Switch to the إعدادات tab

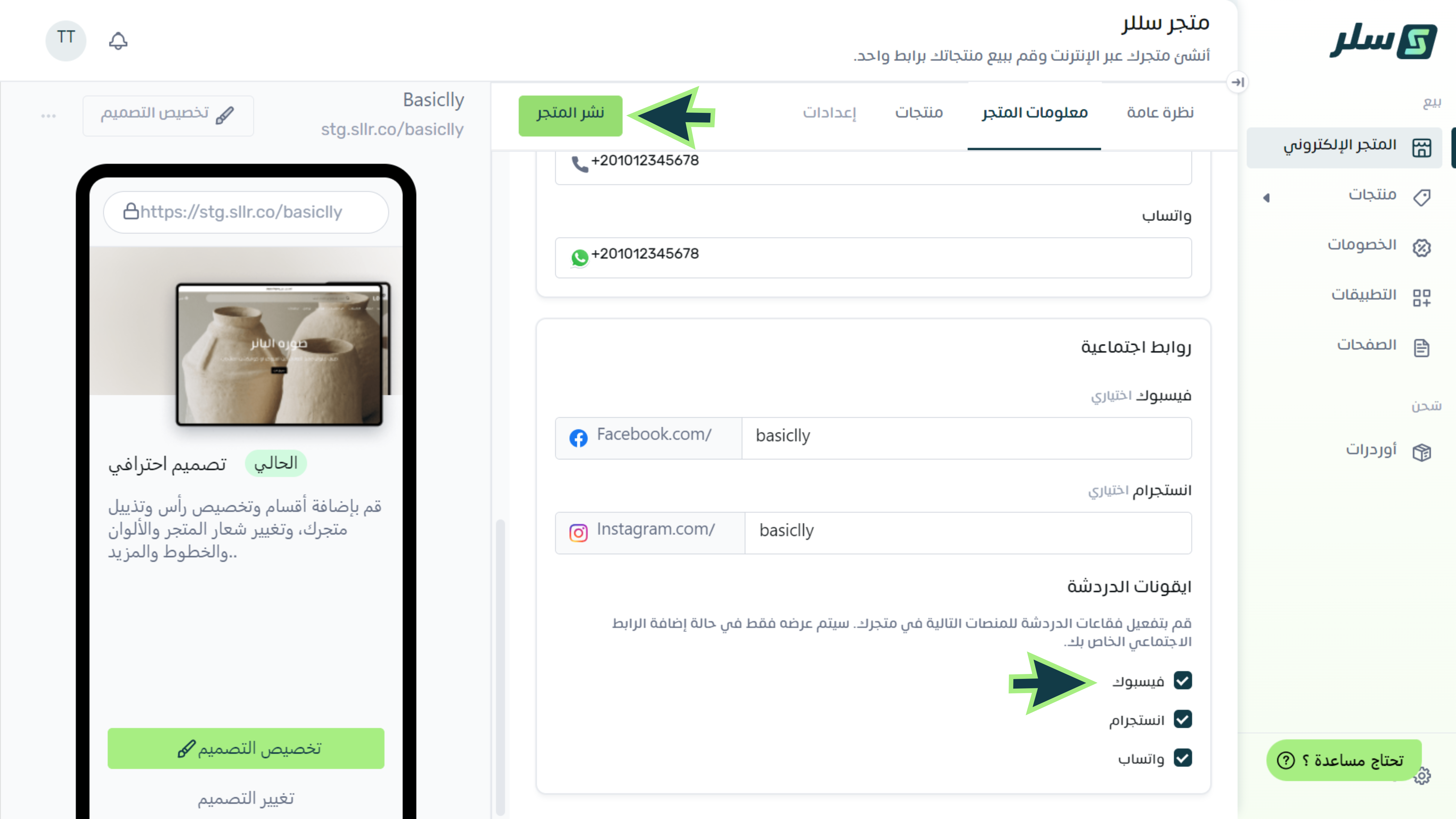coord(829,113)
